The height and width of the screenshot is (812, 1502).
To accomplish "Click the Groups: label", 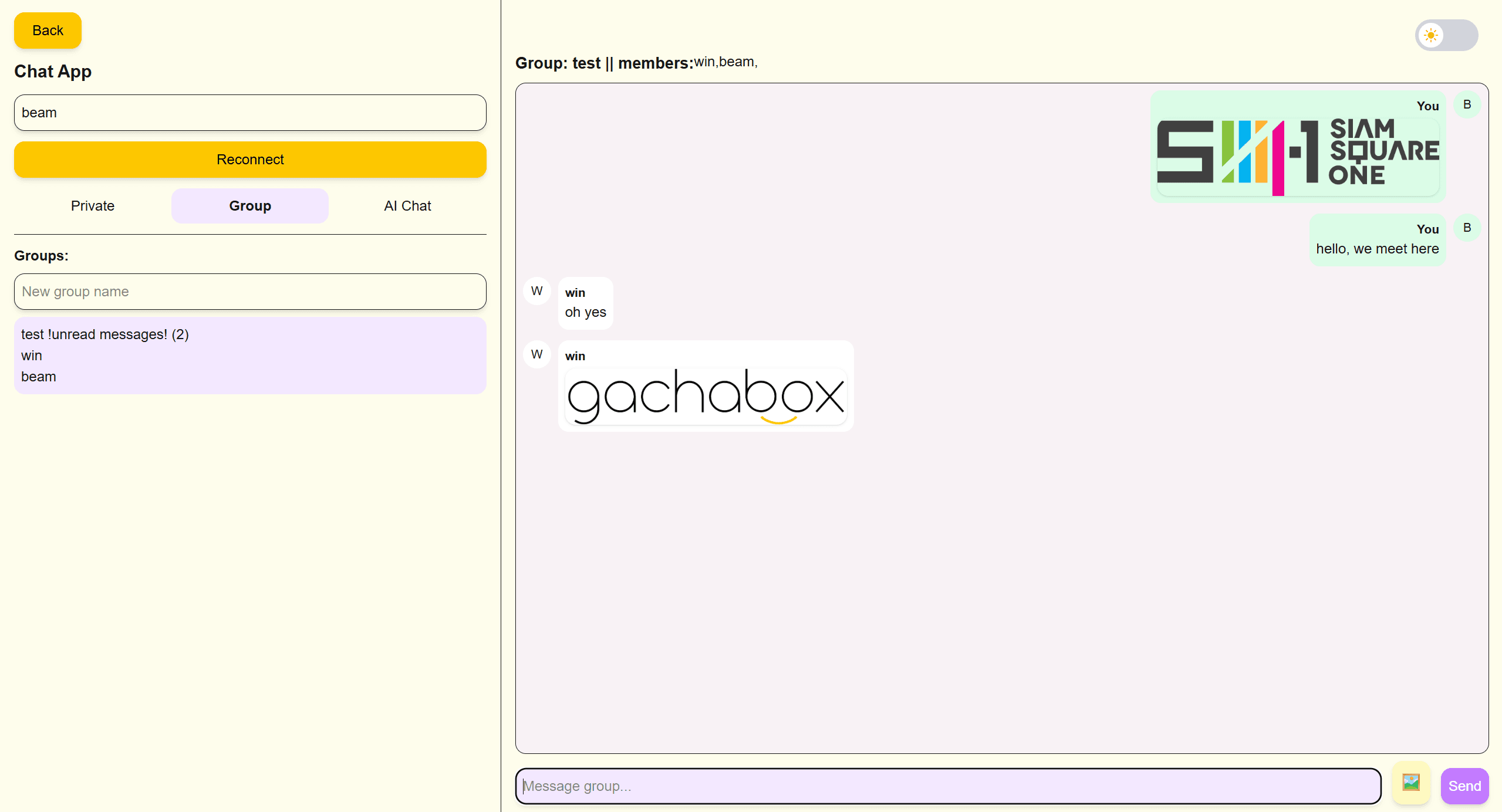I will tap(41, 256).
